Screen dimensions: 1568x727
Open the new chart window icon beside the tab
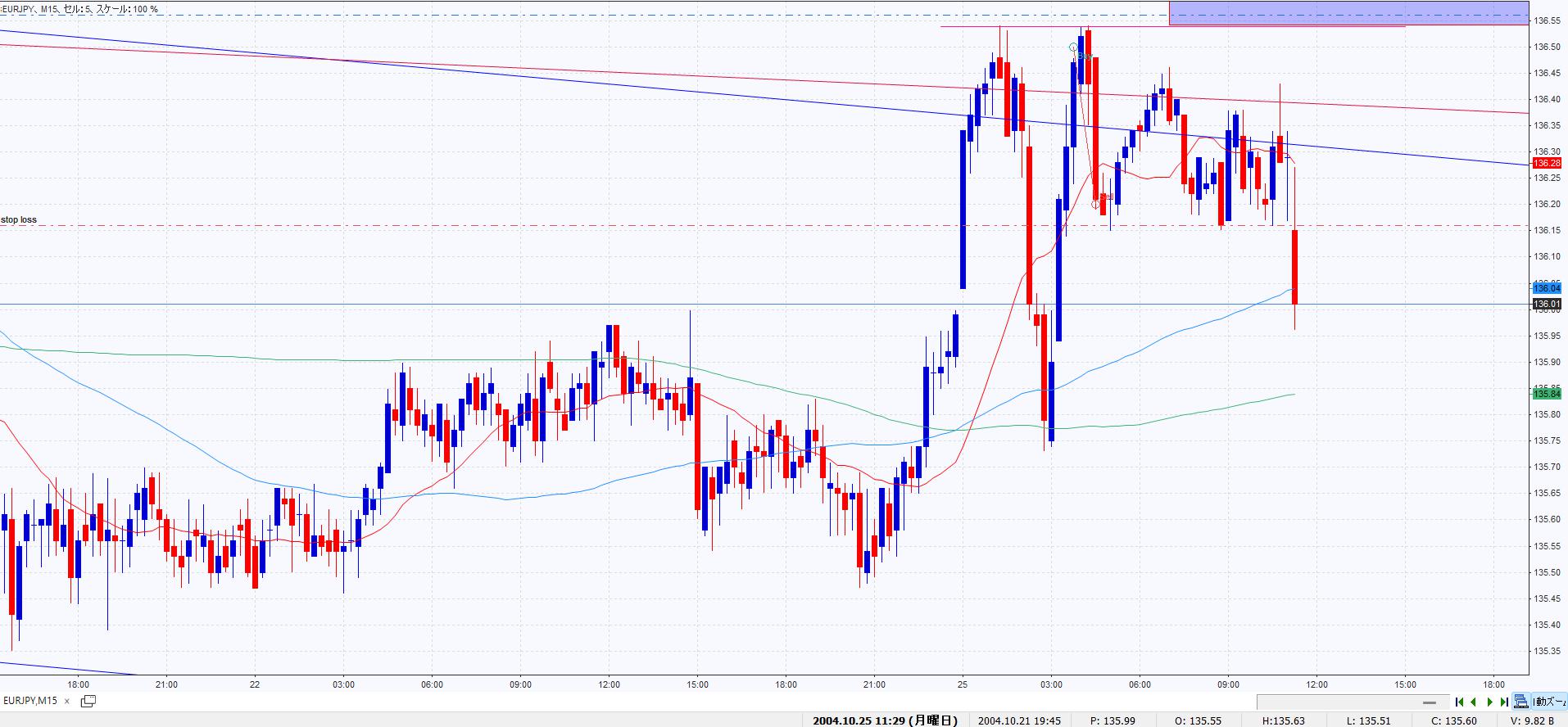(x=88, y=701)
